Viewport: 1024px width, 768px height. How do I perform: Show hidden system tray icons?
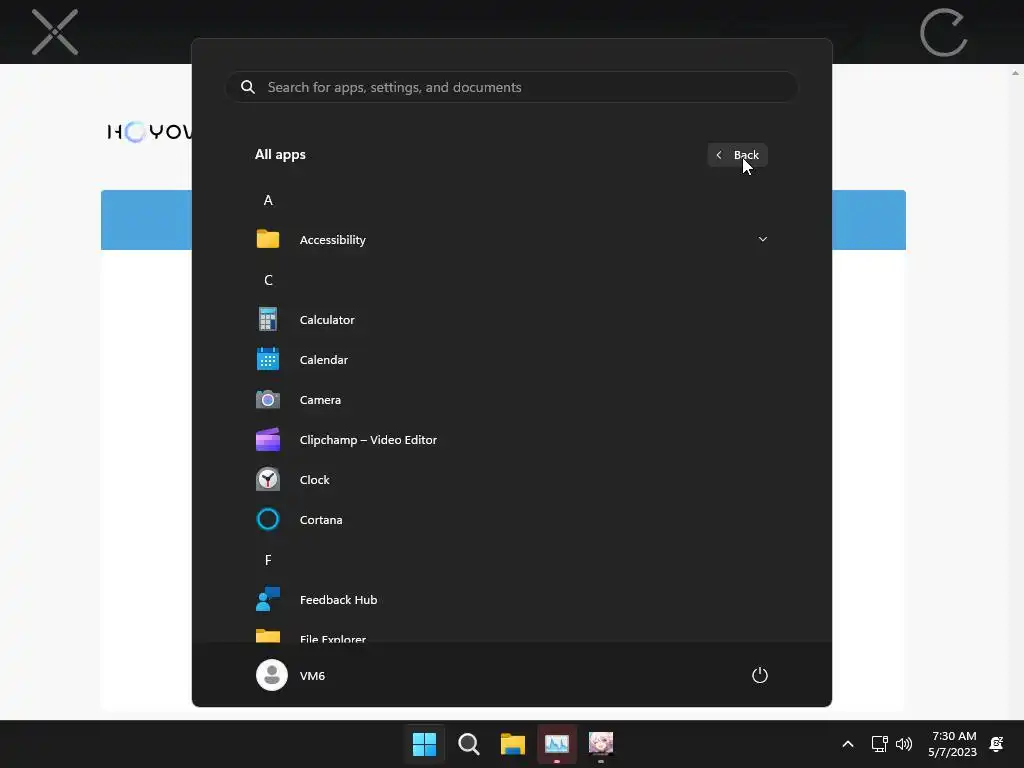[848, 744]
